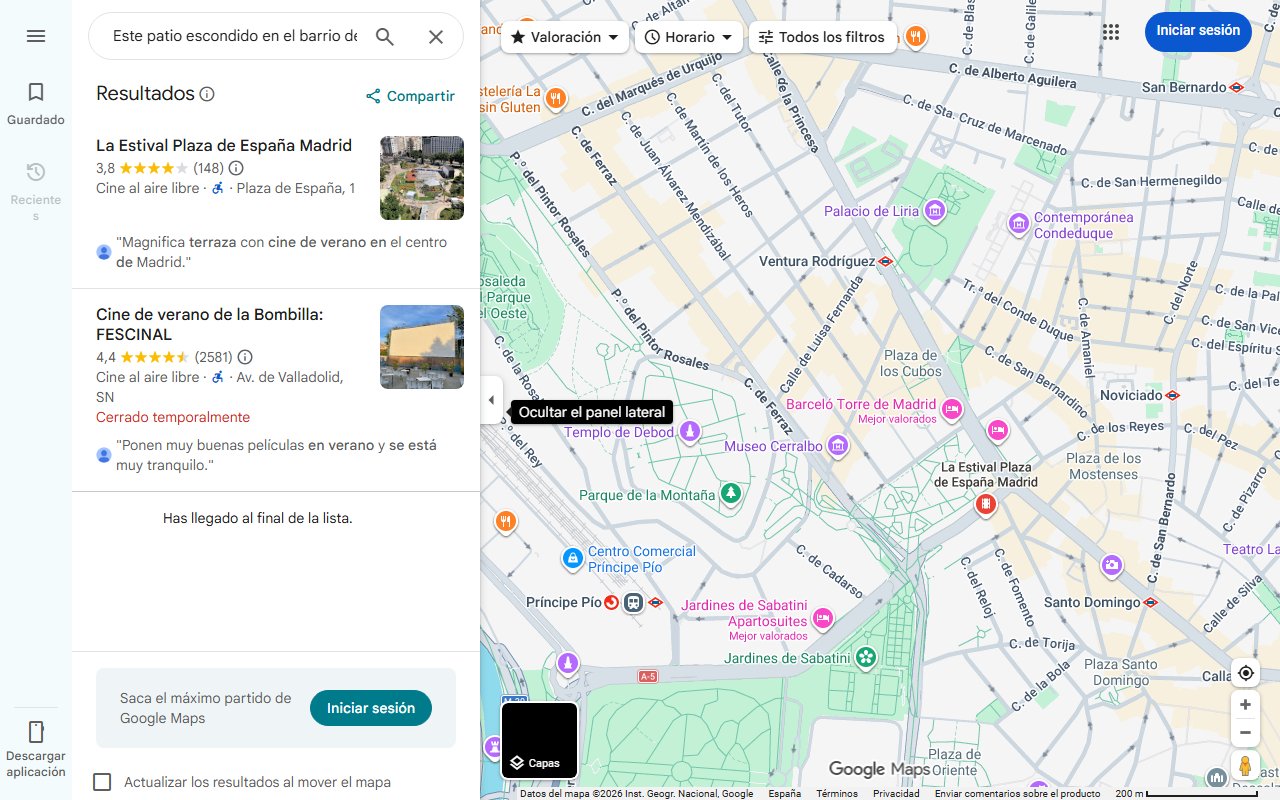Viewport: 1280px width, 800px height.
Task: Click the show-your-location icon
Action: pyautogui.click(x=1245, y=673)
